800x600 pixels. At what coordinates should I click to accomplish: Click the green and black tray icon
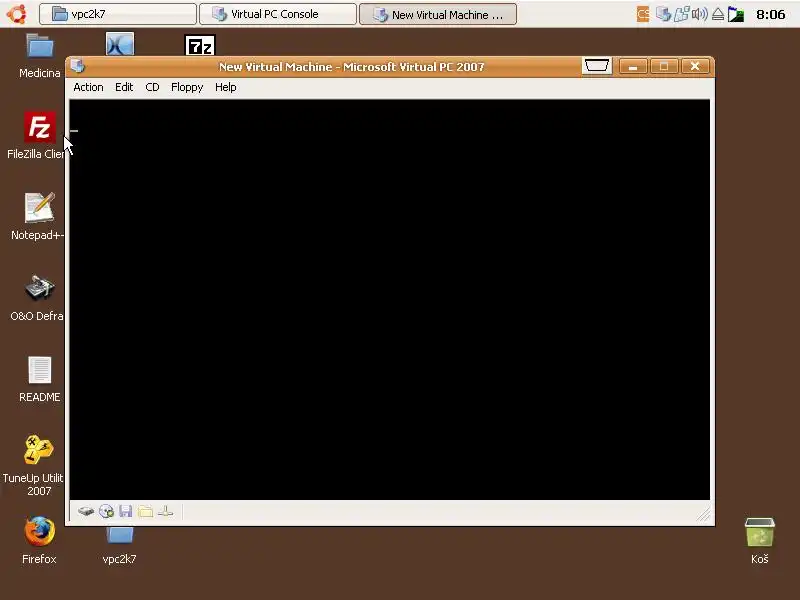pyautogui.click(x=736, y=14)
